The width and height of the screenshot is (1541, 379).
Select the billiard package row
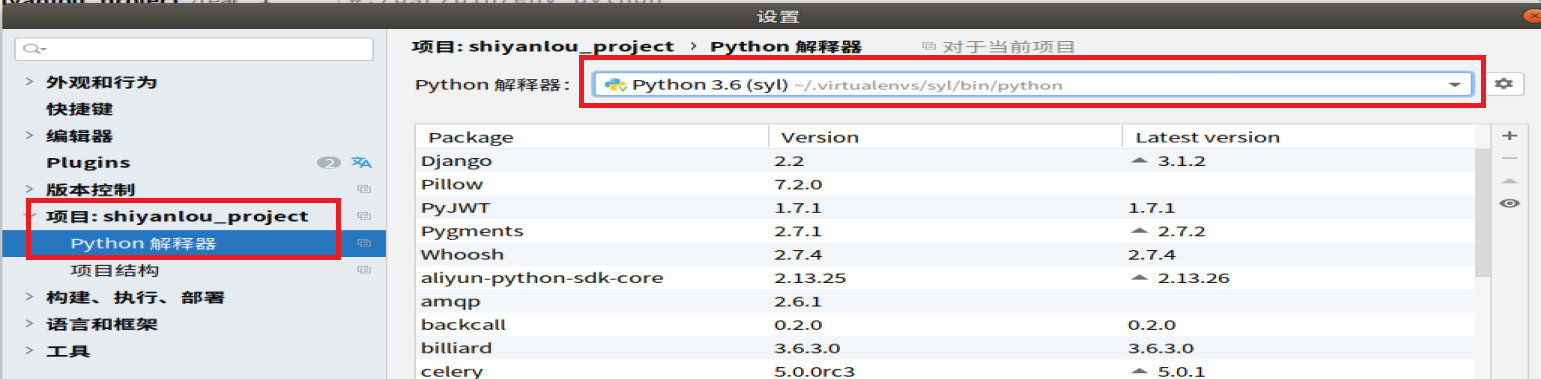(945, 348)
